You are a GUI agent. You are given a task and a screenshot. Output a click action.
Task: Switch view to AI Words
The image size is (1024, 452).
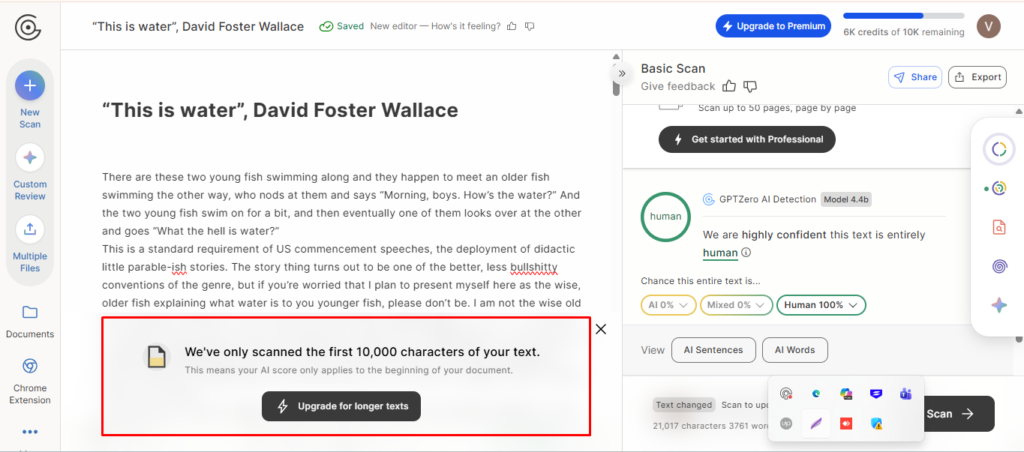point(795,350)
